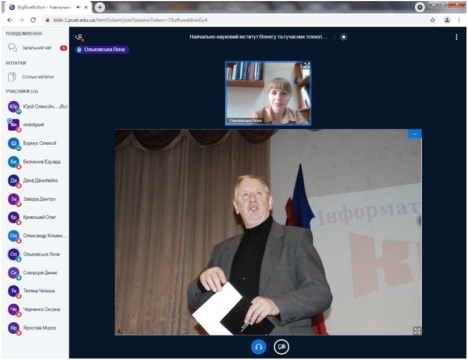This screenshot has width=468, height=360.
Task: Reload the page with the browser refresh icon
Action: (33, 20)
